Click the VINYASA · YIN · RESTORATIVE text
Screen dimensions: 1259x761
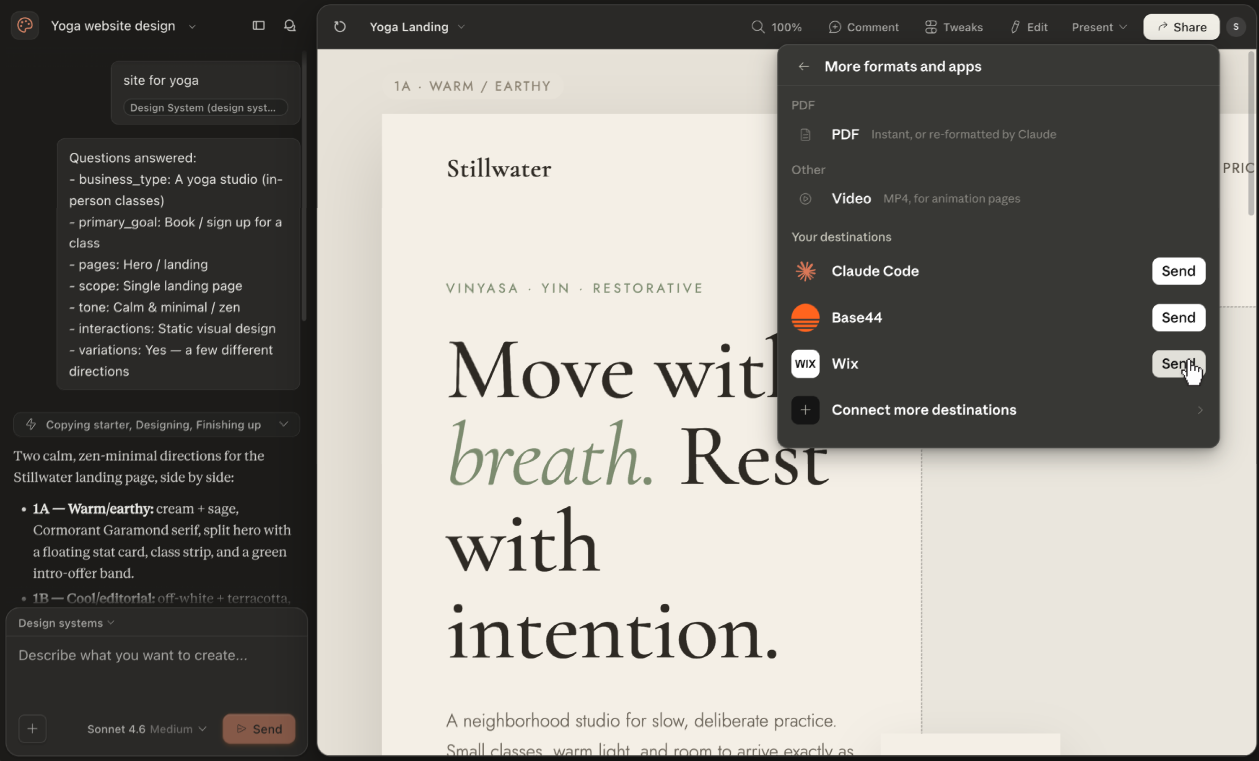pyautogui.click(x=575, y=288)
